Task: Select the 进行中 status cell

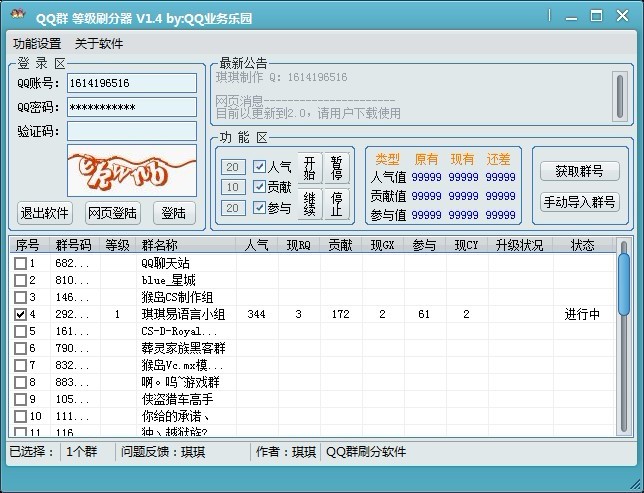Action: tap(582, 315)
